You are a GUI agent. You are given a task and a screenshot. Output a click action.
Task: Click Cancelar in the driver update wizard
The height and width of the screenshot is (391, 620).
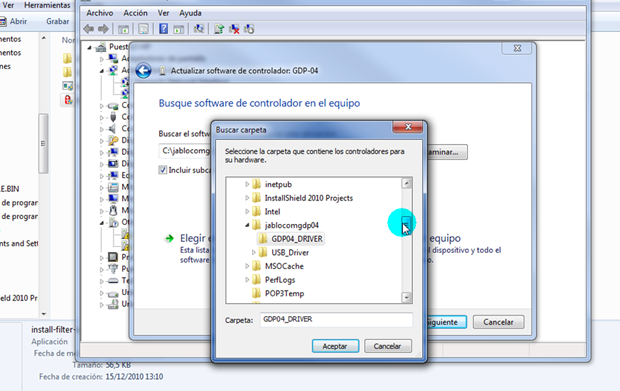pos(499,322)
